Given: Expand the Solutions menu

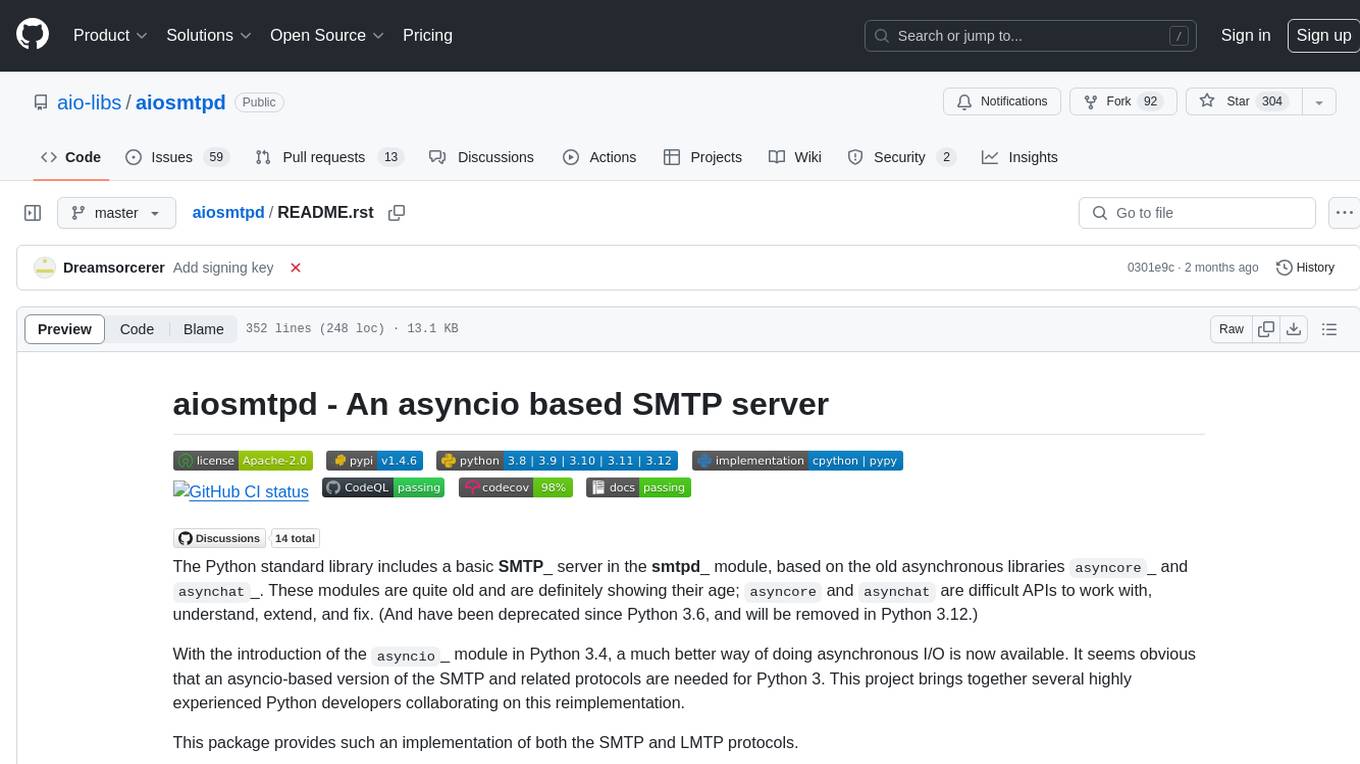Looking at the screenshot, I should (x=209, y=35).
